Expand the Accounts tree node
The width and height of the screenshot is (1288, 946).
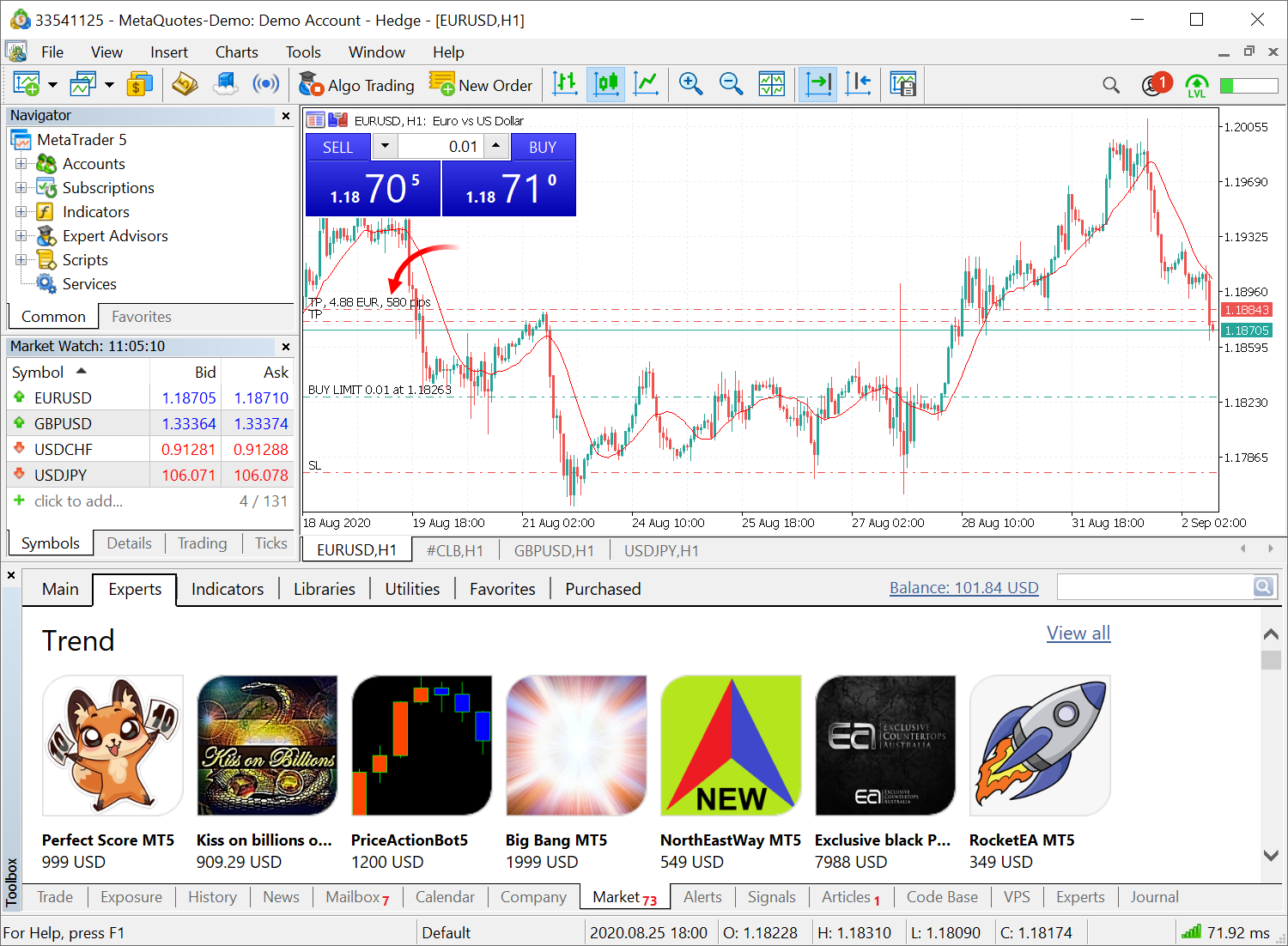click(21, 164)
